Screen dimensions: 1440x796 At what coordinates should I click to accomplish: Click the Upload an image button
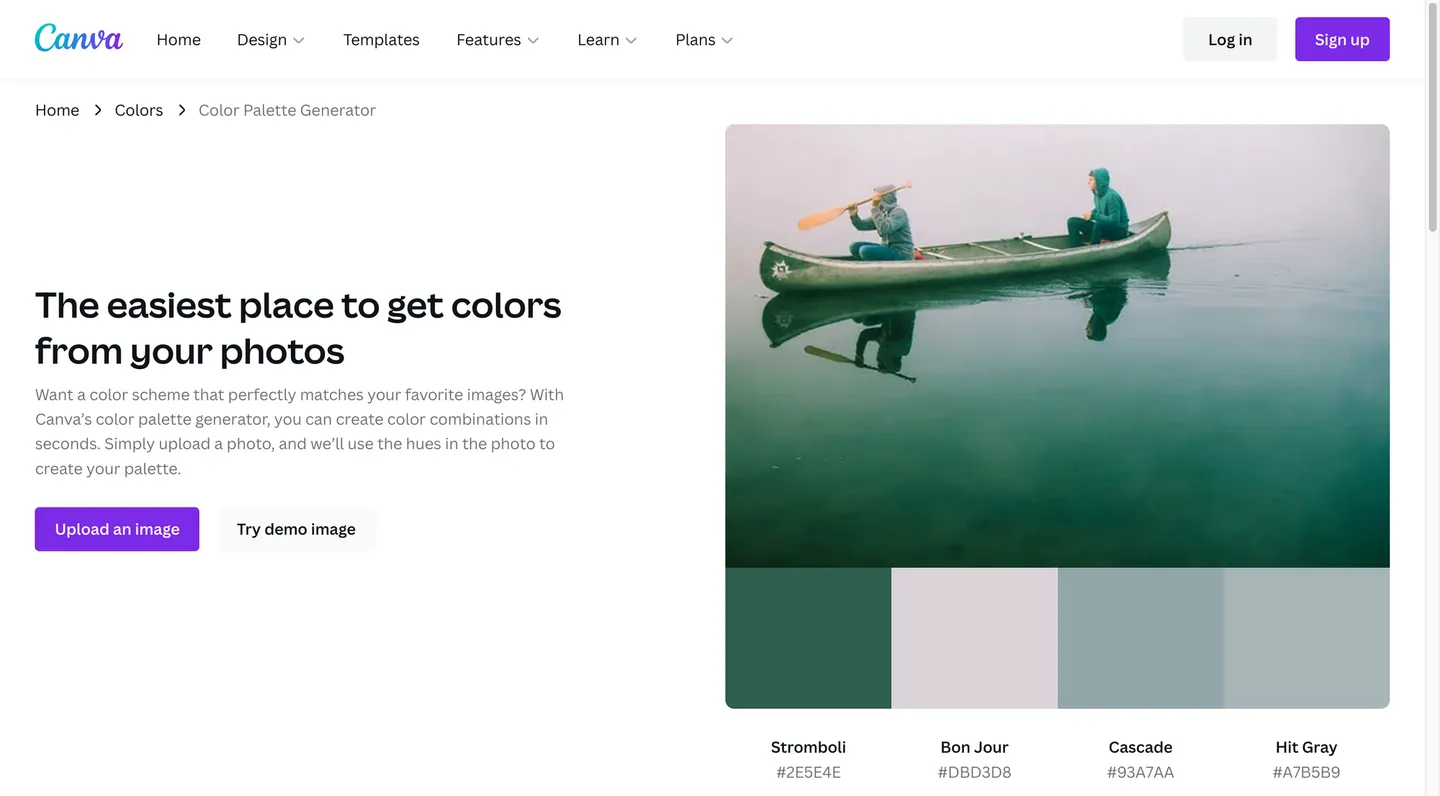point(117,529)
